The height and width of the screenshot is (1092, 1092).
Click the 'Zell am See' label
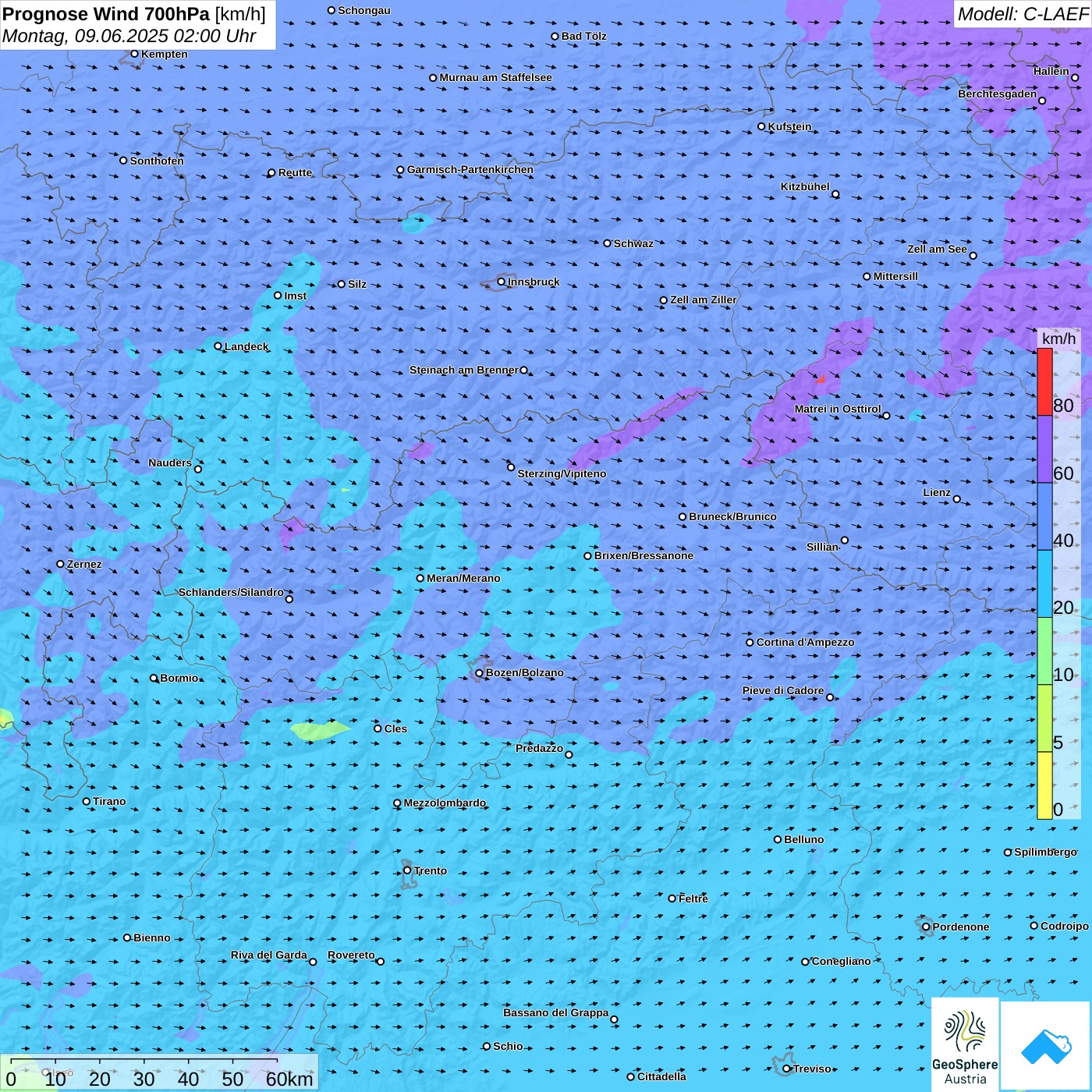tap(937, 249)
